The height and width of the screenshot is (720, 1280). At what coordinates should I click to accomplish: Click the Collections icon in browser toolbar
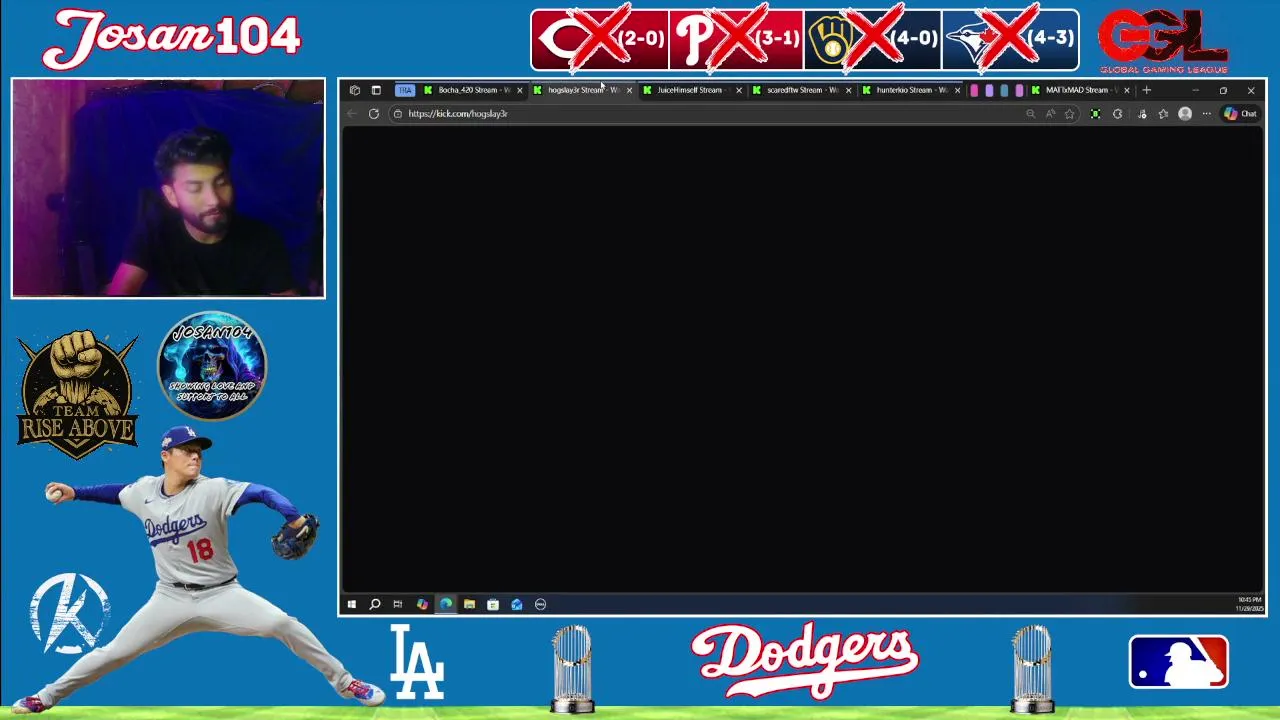[x=1142, y=114]
